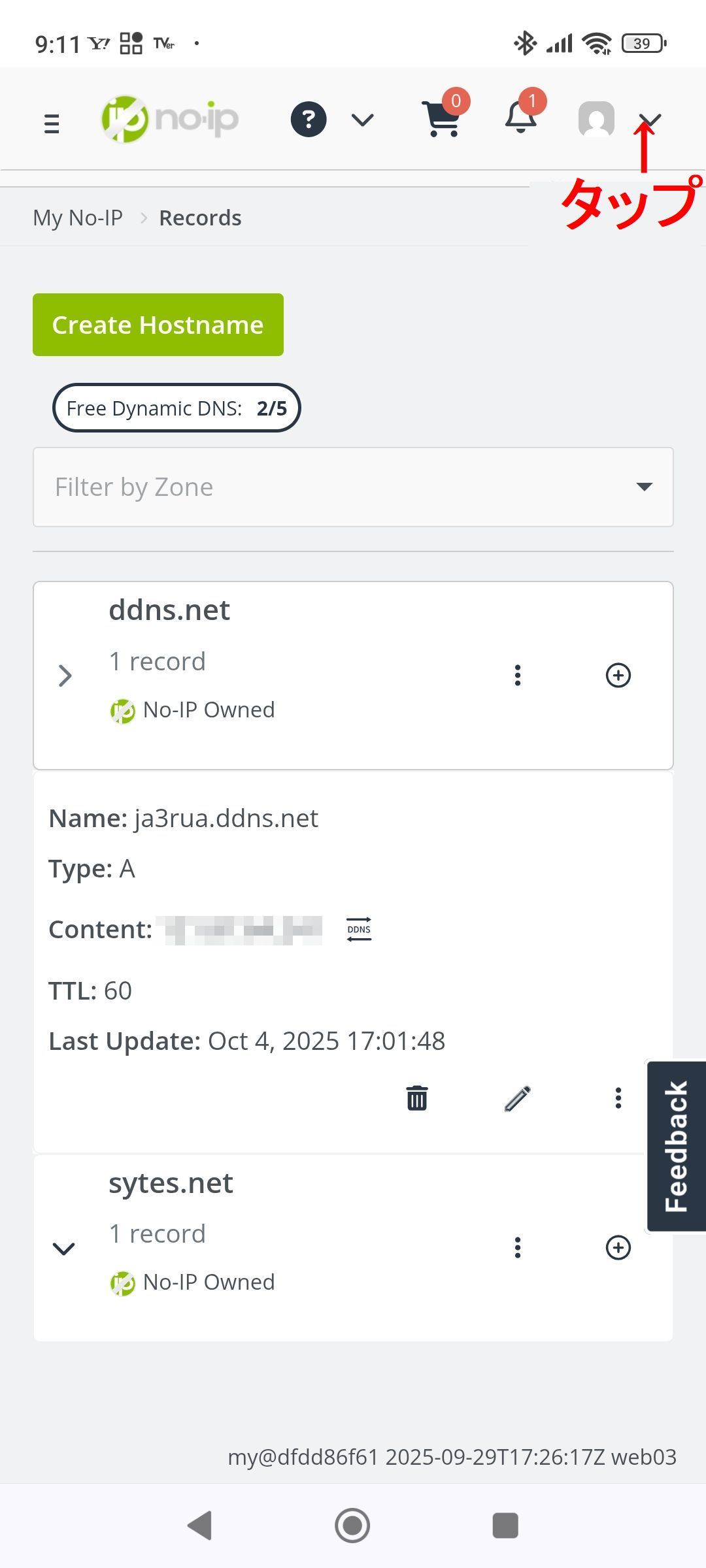Go to My No-IP breadcrumb
This screenshot has width=706, height=1568.
point(78,218)
